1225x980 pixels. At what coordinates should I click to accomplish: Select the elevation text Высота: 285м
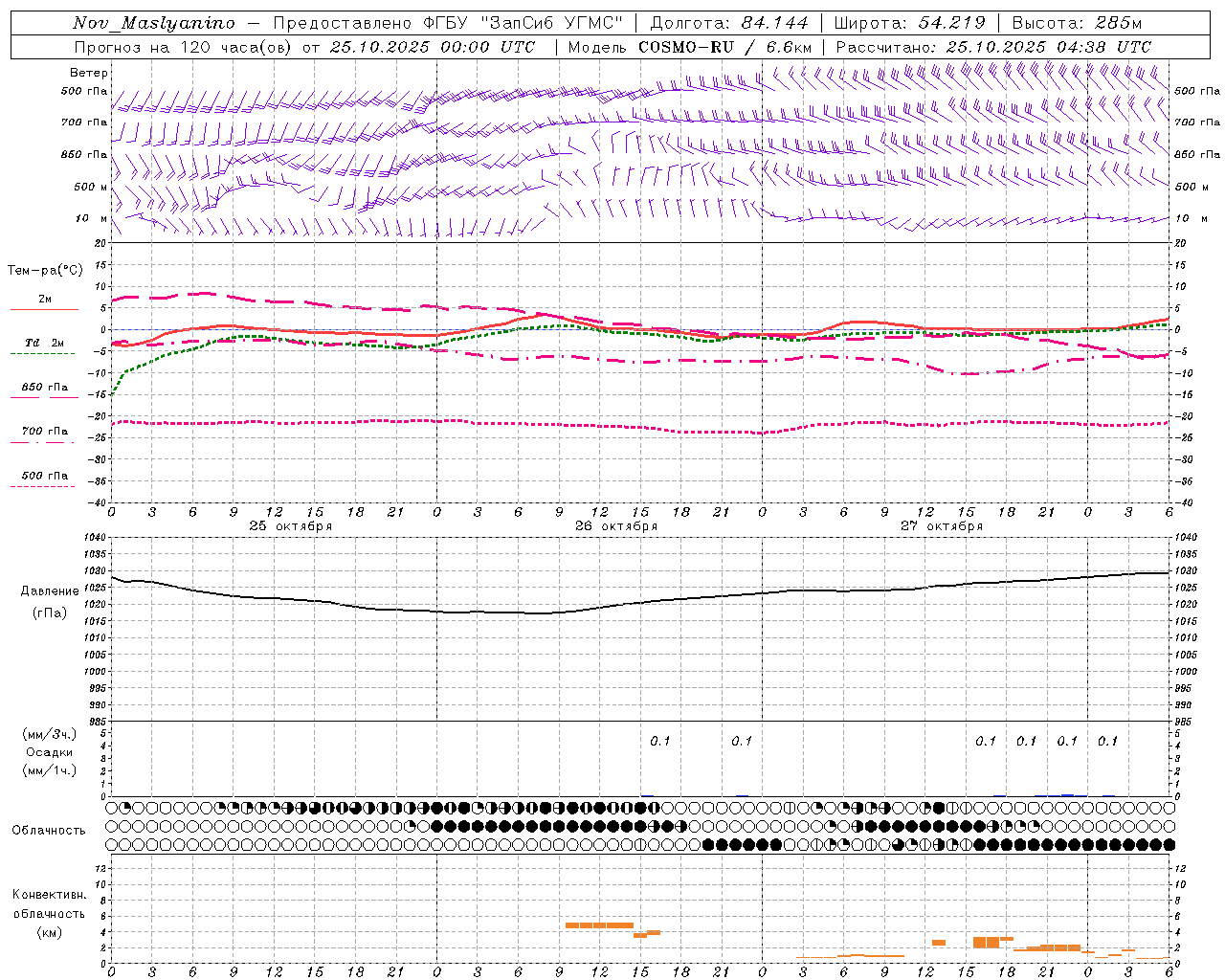[1077, 23]
